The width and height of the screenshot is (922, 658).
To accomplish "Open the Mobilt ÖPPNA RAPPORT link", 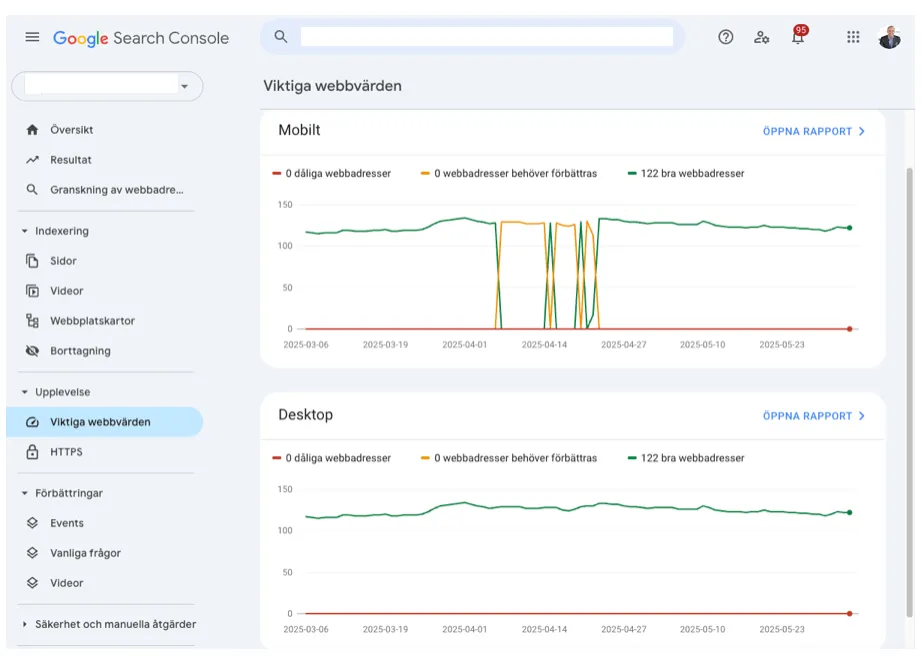I will point(807,132).
